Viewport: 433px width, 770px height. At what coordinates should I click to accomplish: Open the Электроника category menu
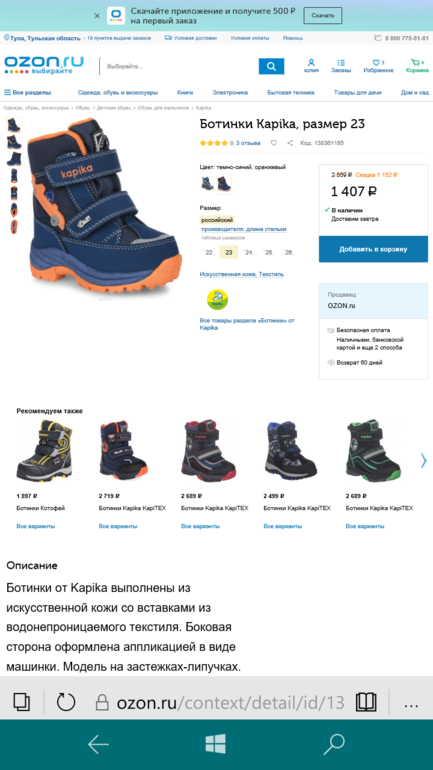point(230,92)
